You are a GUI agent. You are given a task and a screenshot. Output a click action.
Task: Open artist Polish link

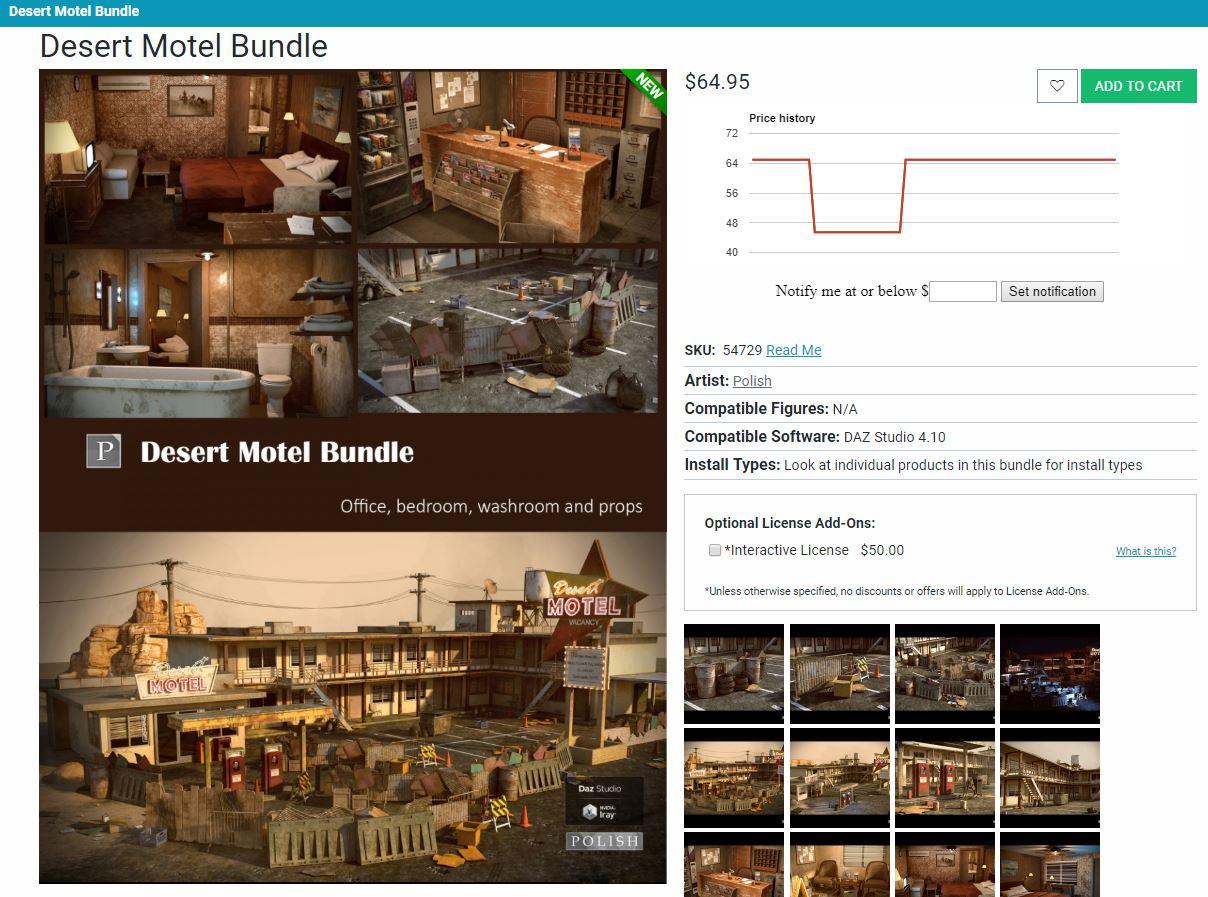pos(752,381)
